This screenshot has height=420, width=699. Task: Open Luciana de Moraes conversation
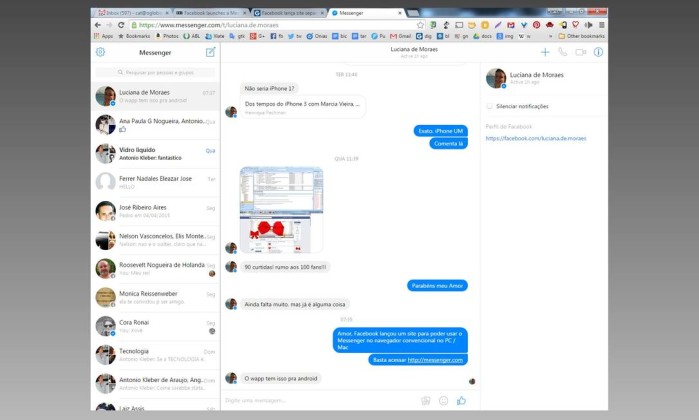pos(155,96)
